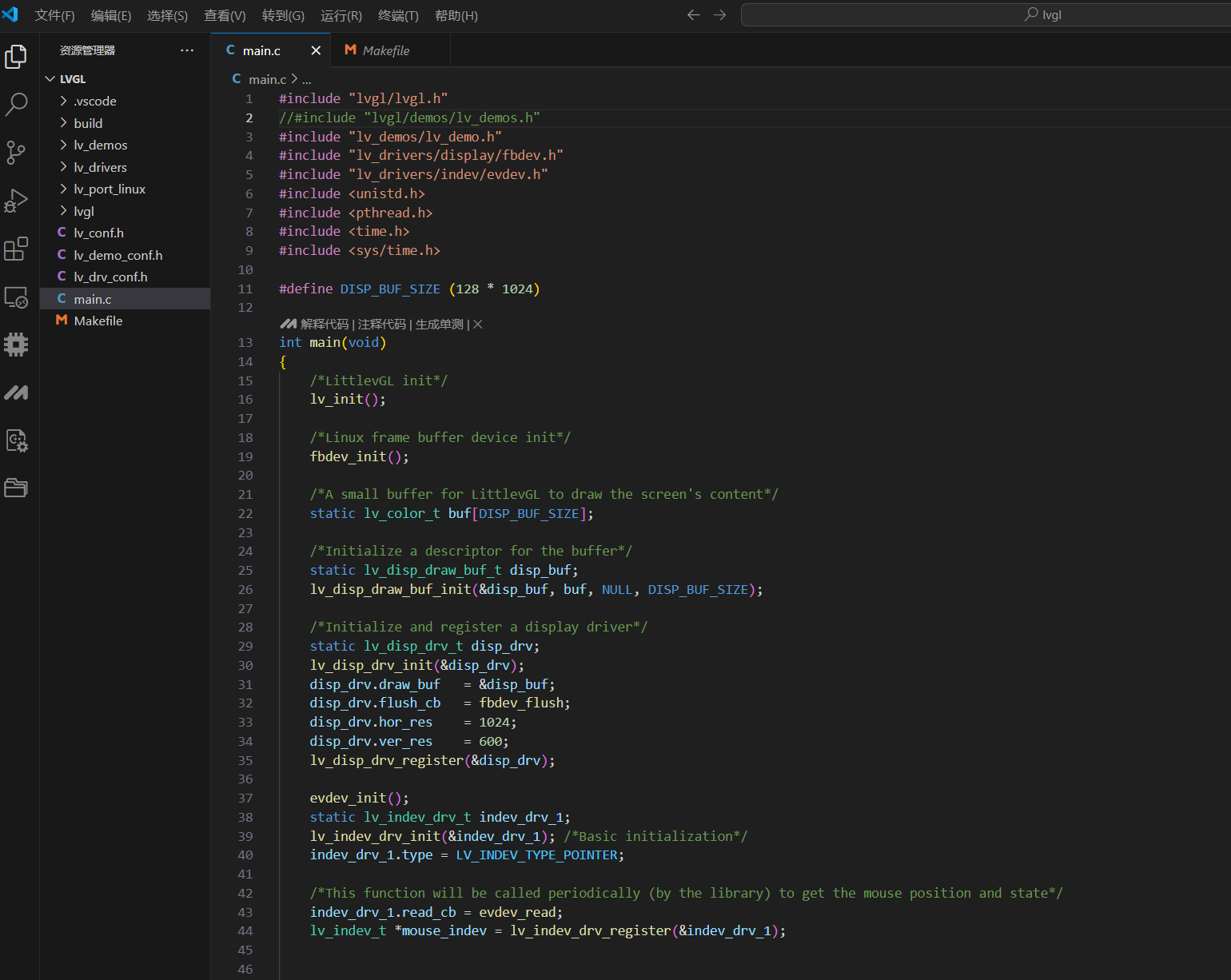The image size is (1231, 980).
Task: Open Remote Explorer view
Action: [x=16, y=297]
